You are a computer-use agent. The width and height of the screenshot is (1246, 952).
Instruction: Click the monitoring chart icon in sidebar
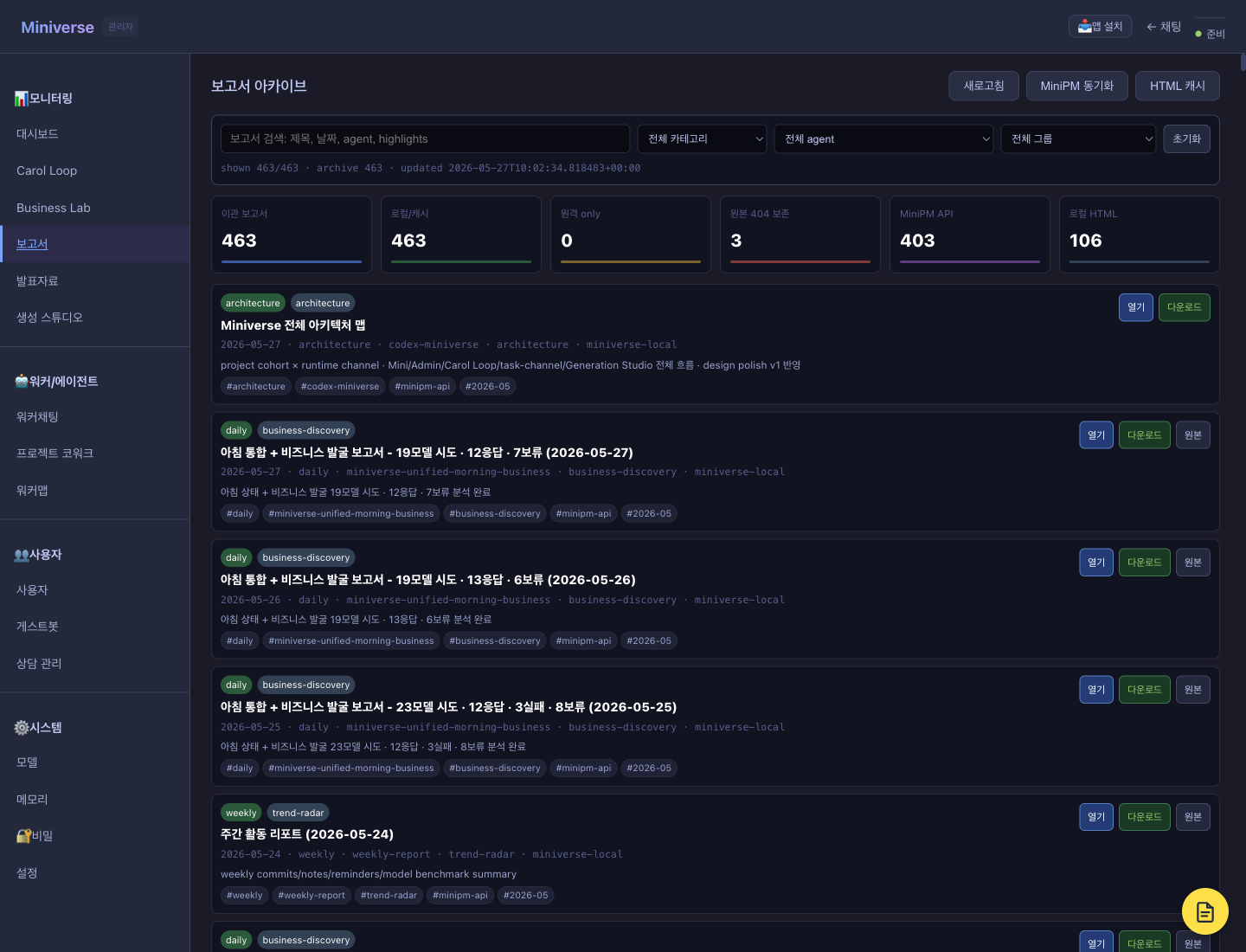click(22, 99)
